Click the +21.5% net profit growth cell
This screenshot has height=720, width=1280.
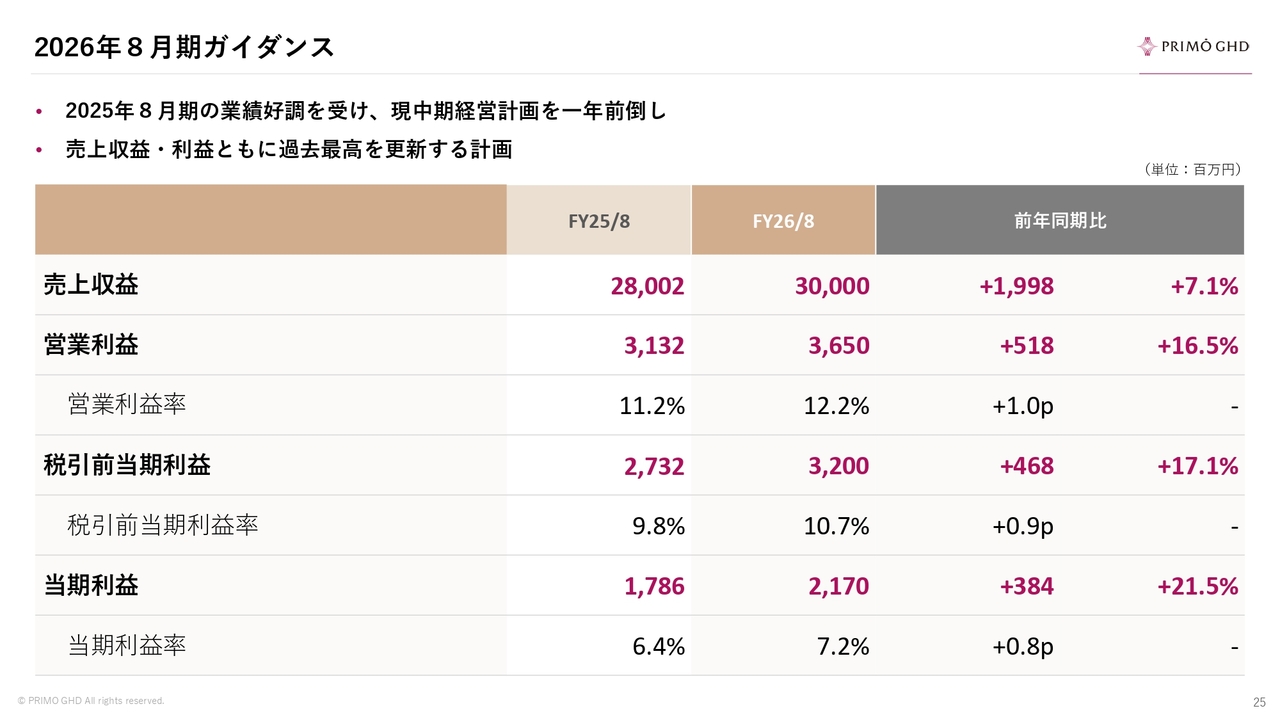click(x=1197, y=586)
